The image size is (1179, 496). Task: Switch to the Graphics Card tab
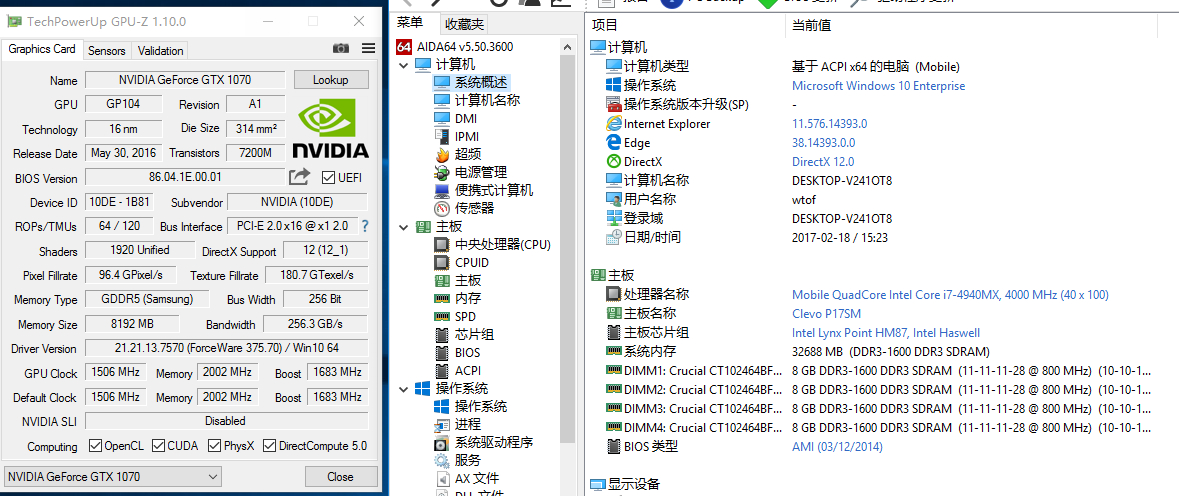[42, 50]
